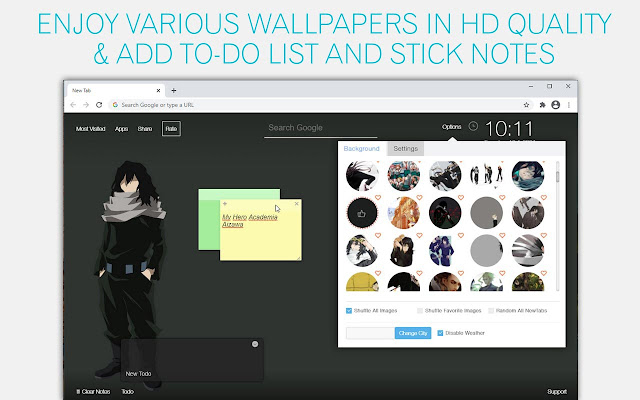The height and width of the screenshot is (400, 640).
Task: Click the clock icon beside the time
Action: point(473,126)
